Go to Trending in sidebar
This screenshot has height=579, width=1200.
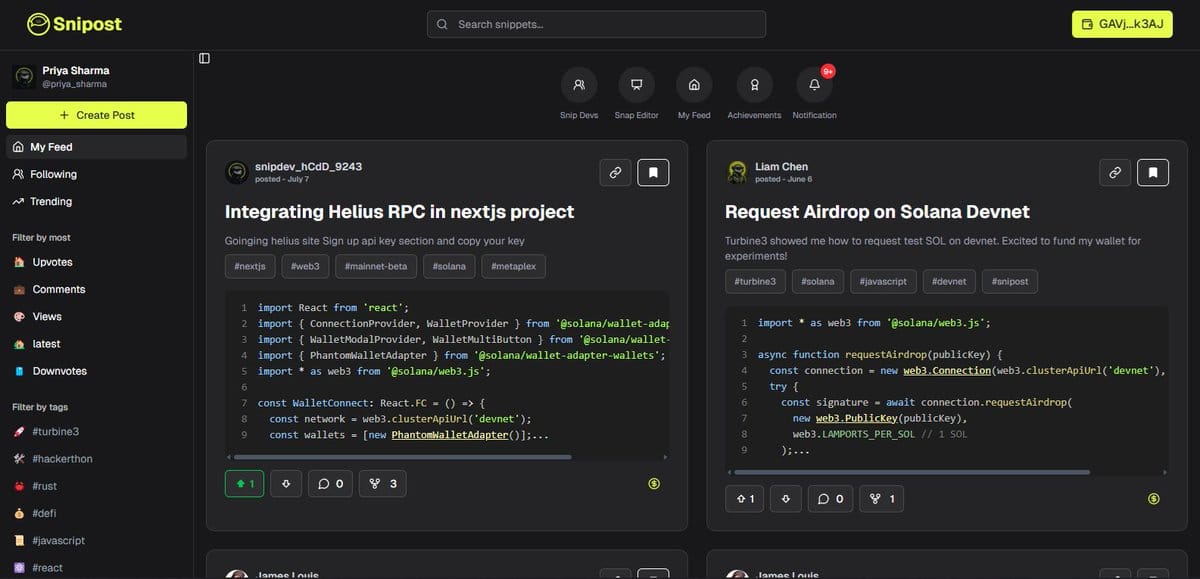[x=51, y=201]
